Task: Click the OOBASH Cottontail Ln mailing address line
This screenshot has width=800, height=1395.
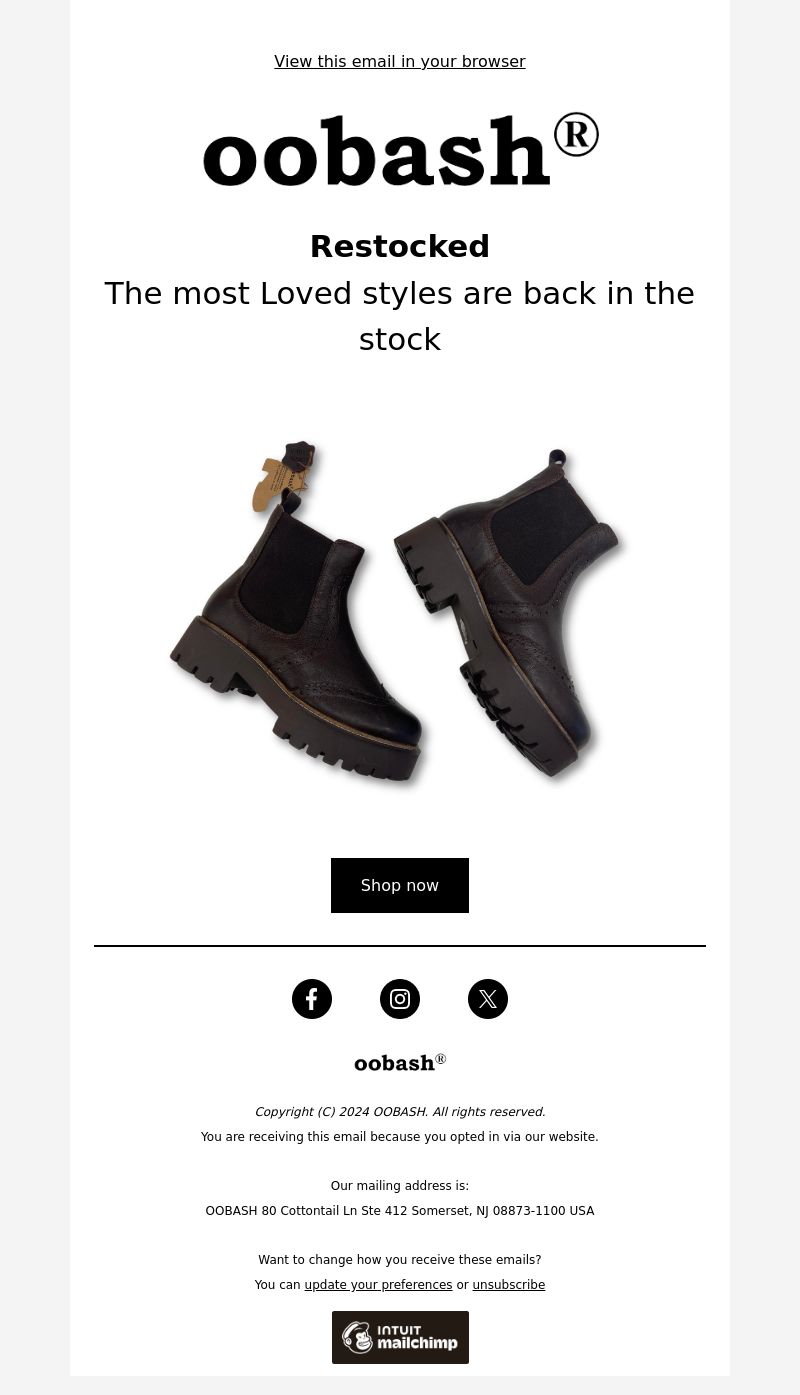Action: pyautogui.click(x=400, y=1211)
